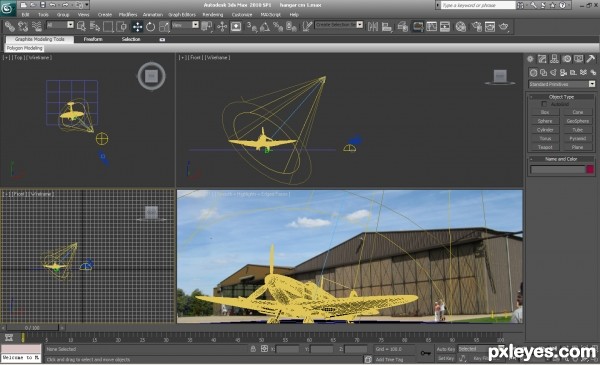
Task: Click the time slider showing 0 / 100
Action: [x=33, y=328]
